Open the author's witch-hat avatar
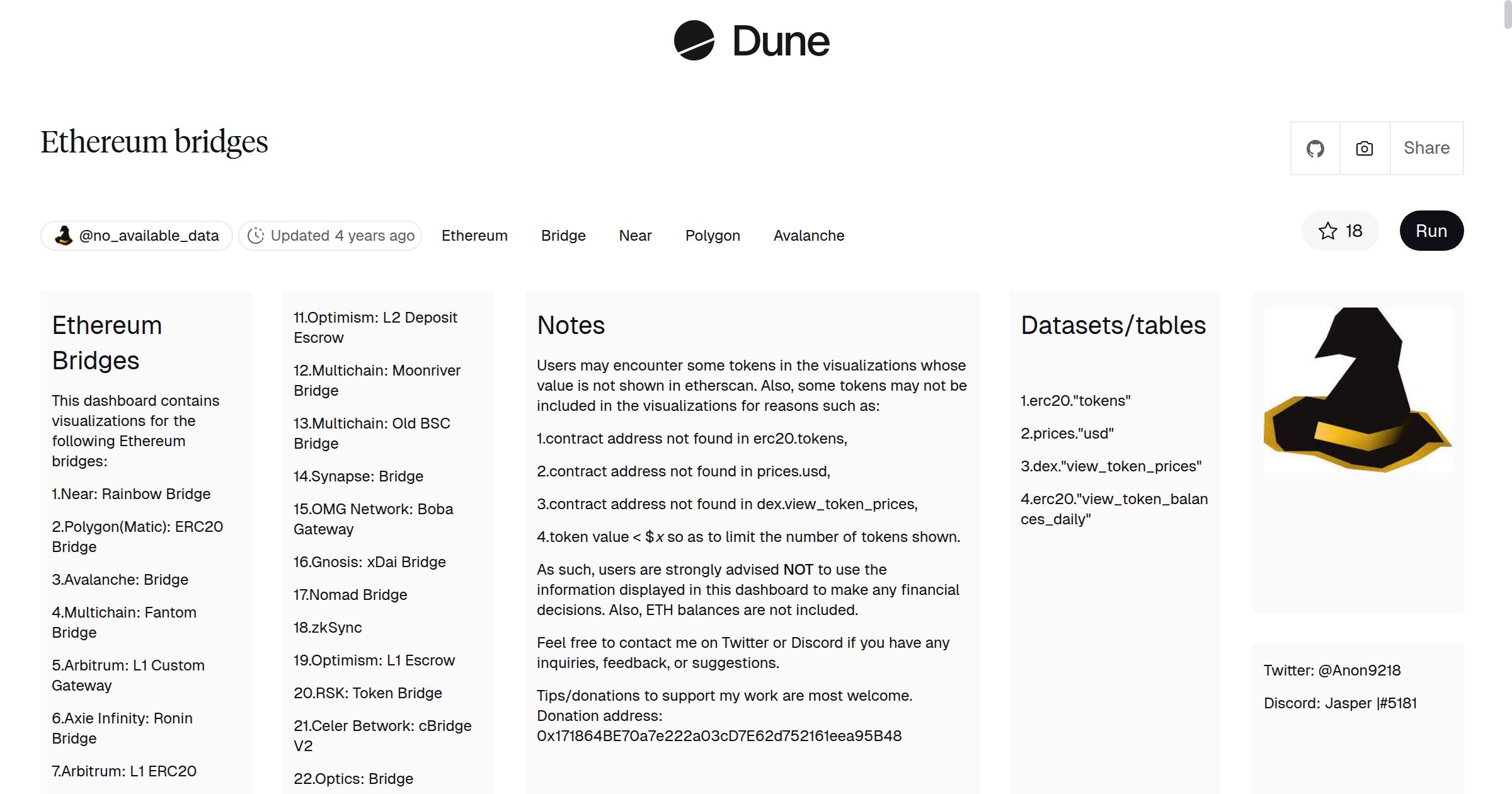 [64, 235]
